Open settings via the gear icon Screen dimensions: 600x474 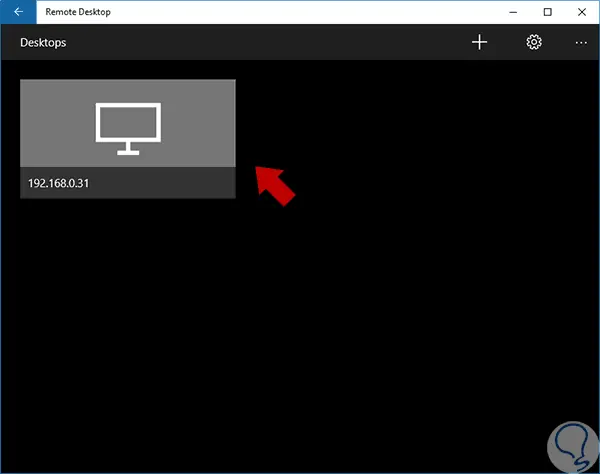tap(534, 42)
